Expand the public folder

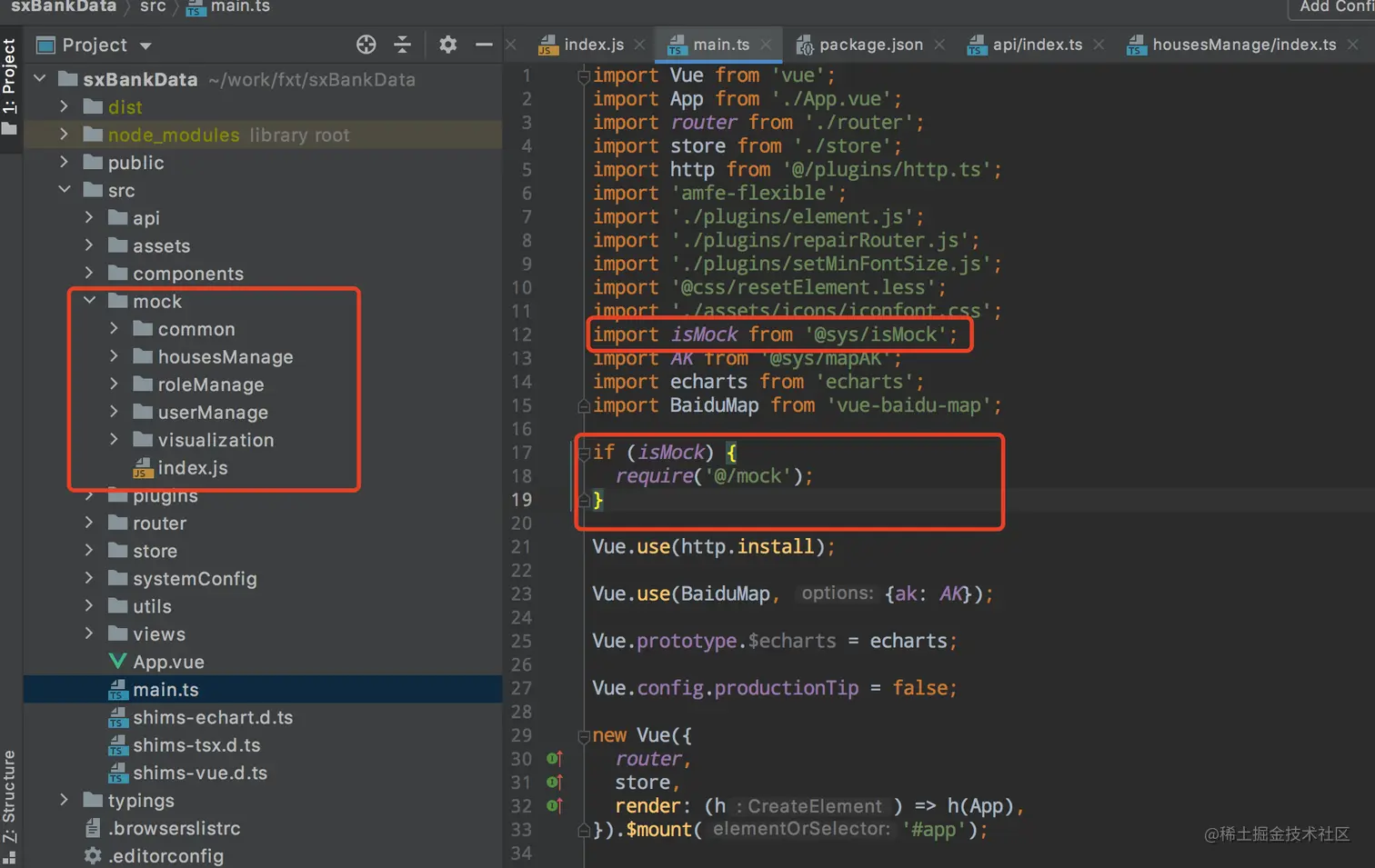tap(64, 162)
